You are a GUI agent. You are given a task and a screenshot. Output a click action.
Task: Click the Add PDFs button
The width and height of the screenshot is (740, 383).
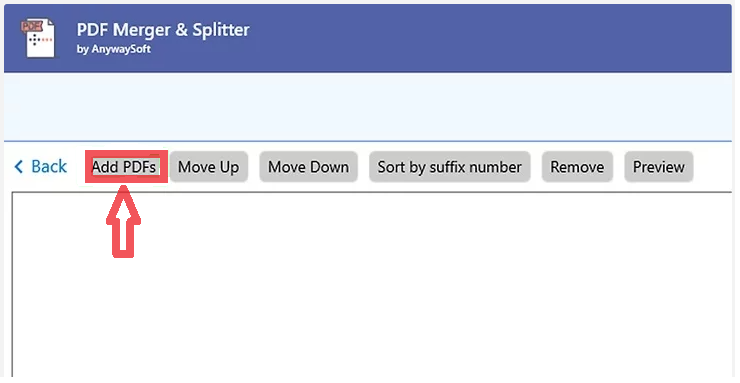[124, 167]
